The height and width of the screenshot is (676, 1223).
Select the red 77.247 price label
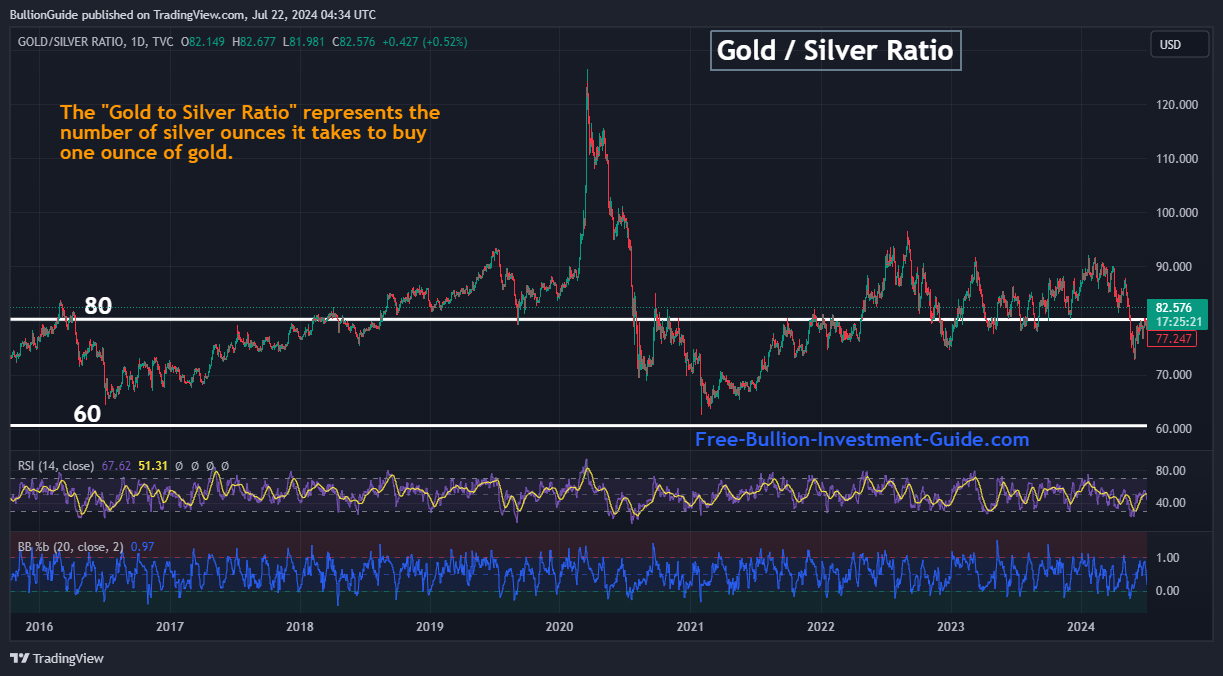pos(1171,339)
